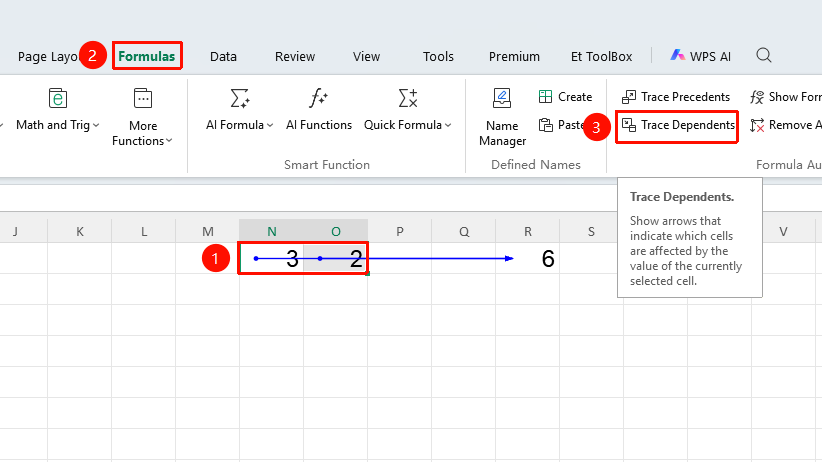Click Trace Precedents
Image resolution: width=822 pixels, height=462 pixels.
pyautogui.click(x=676, y=97)
